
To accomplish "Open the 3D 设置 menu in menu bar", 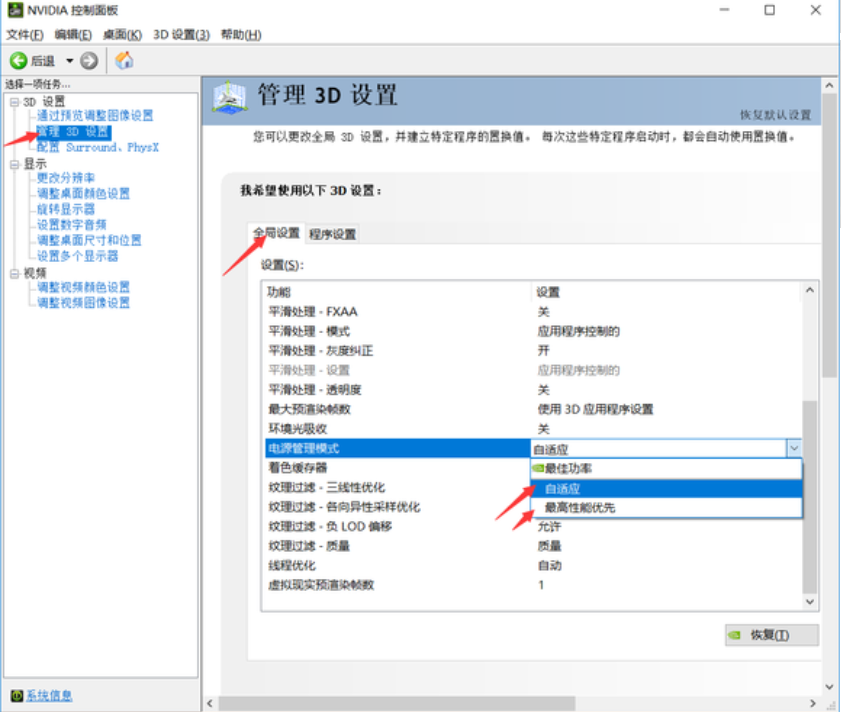I will (181, 34).
